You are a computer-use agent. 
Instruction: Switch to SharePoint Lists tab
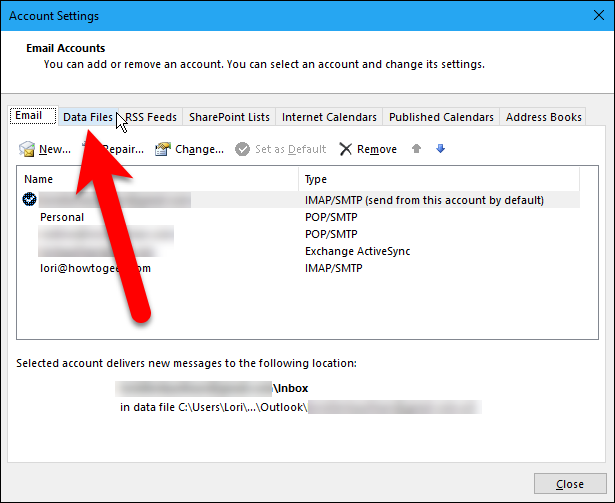229,117
